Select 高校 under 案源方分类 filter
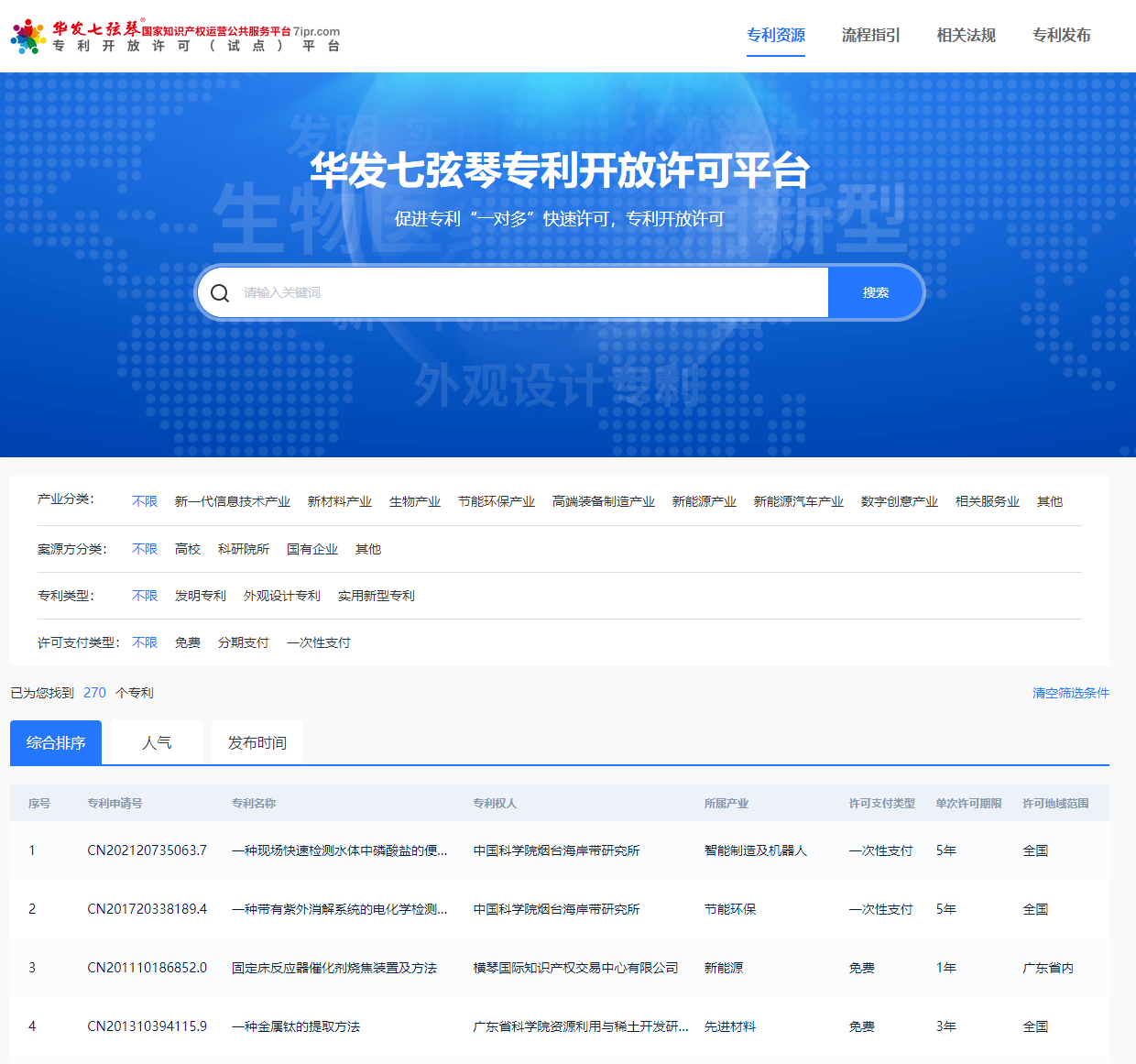1136x1064 pixels. pyautogui.click(x=187, y=550)
